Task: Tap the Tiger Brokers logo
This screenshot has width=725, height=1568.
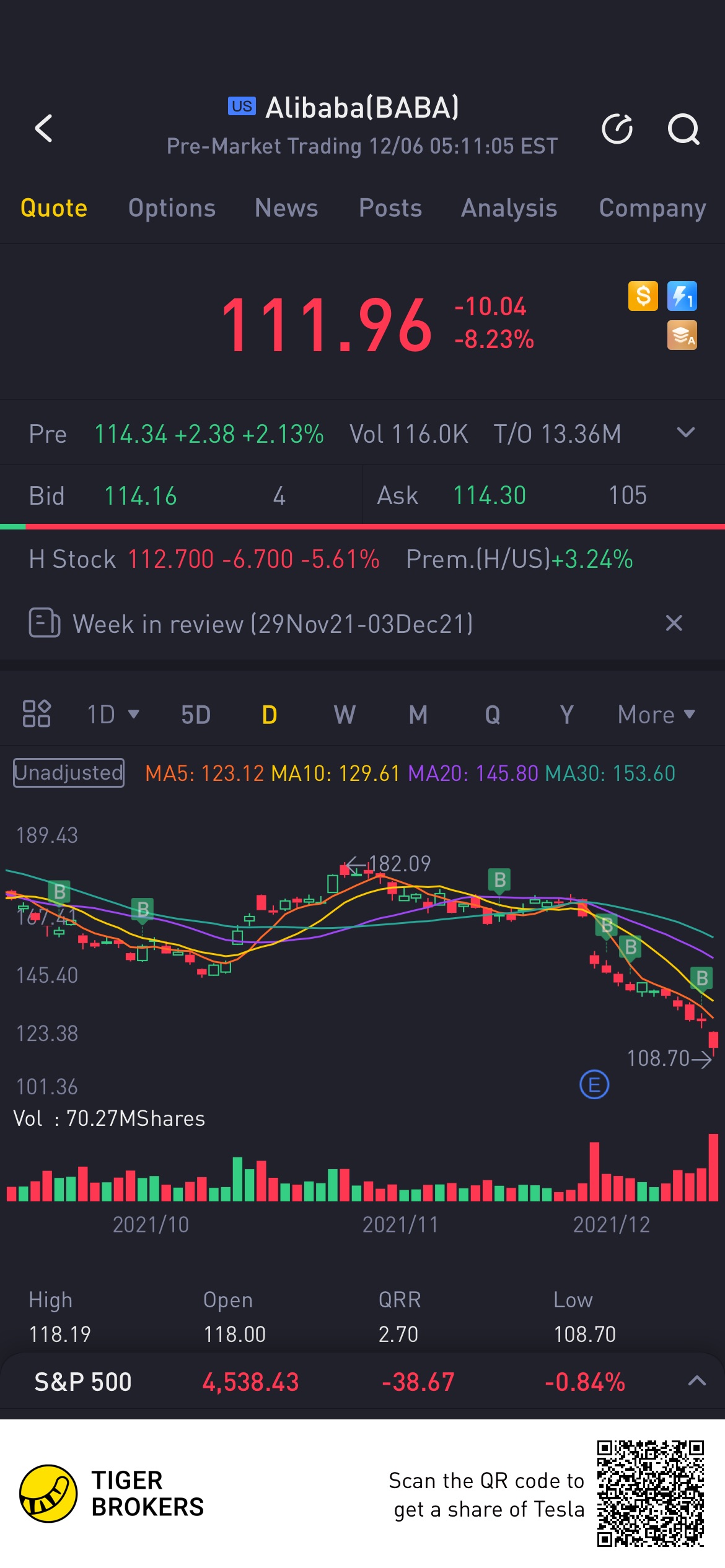Action: tap(48, 1494)
